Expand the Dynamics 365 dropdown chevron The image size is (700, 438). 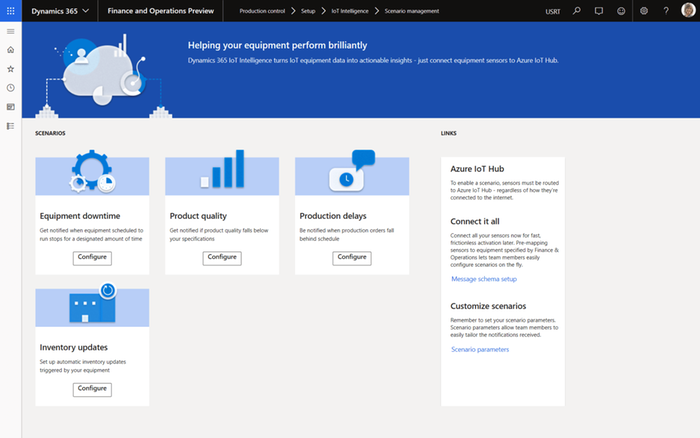(85, 10)
